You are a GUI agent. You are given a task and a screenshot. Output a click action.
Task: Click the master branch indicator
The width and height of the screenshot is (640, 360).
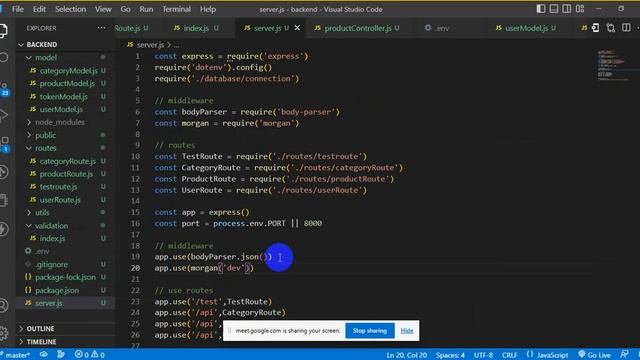point(16,355)
